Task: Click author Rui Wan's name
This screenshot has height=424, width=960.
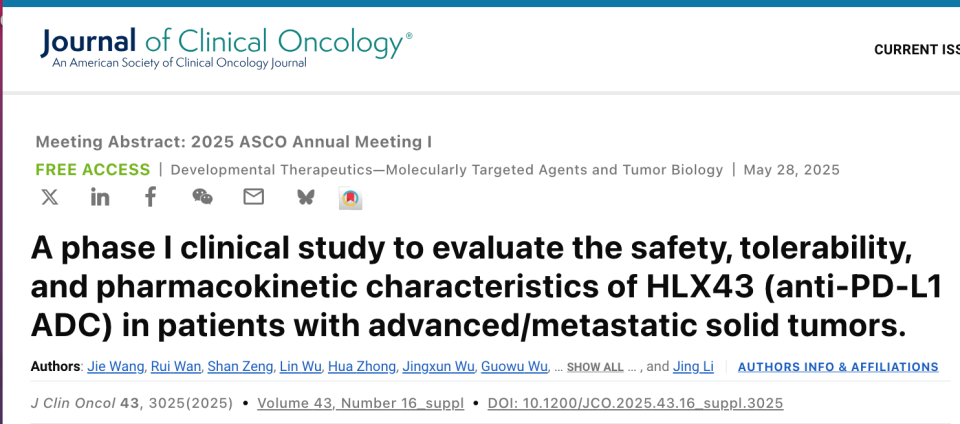Action: coord(174,367)
